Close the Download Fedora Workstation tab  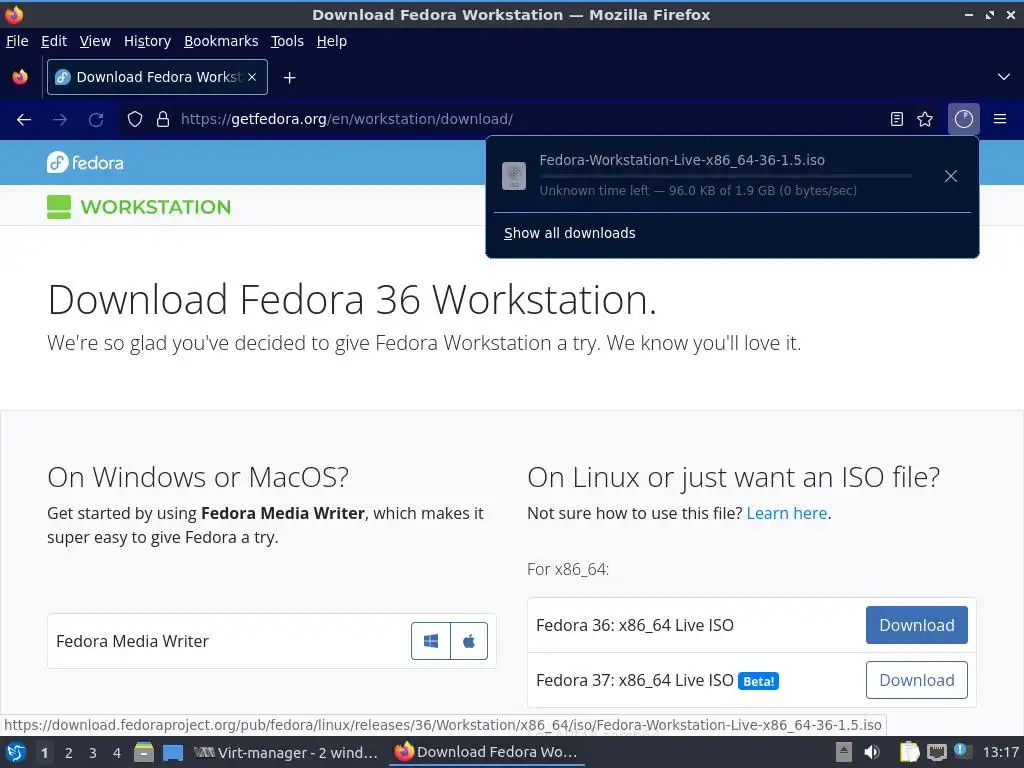[252, 77]
